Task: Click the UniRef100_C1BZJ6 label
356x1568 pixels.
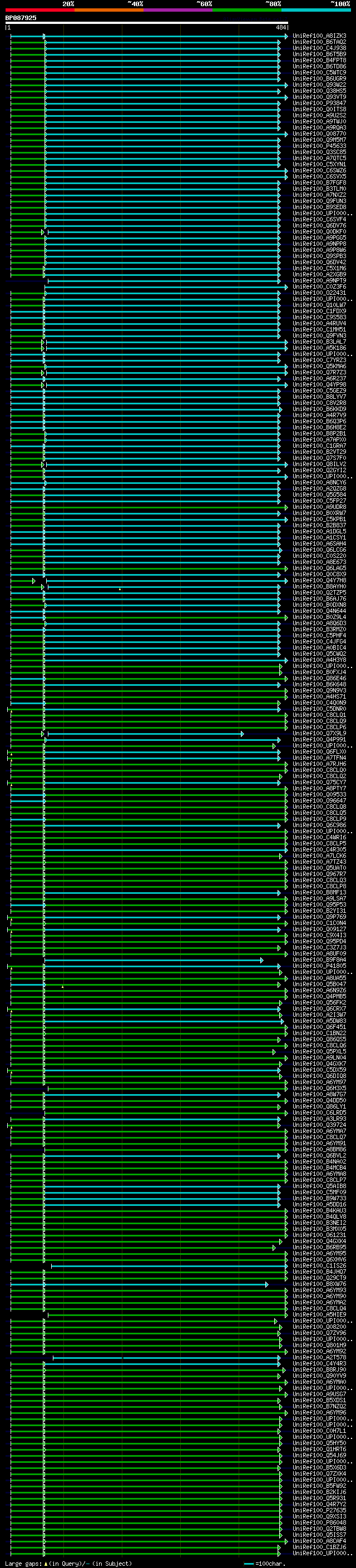Action: pos(319,1547)
